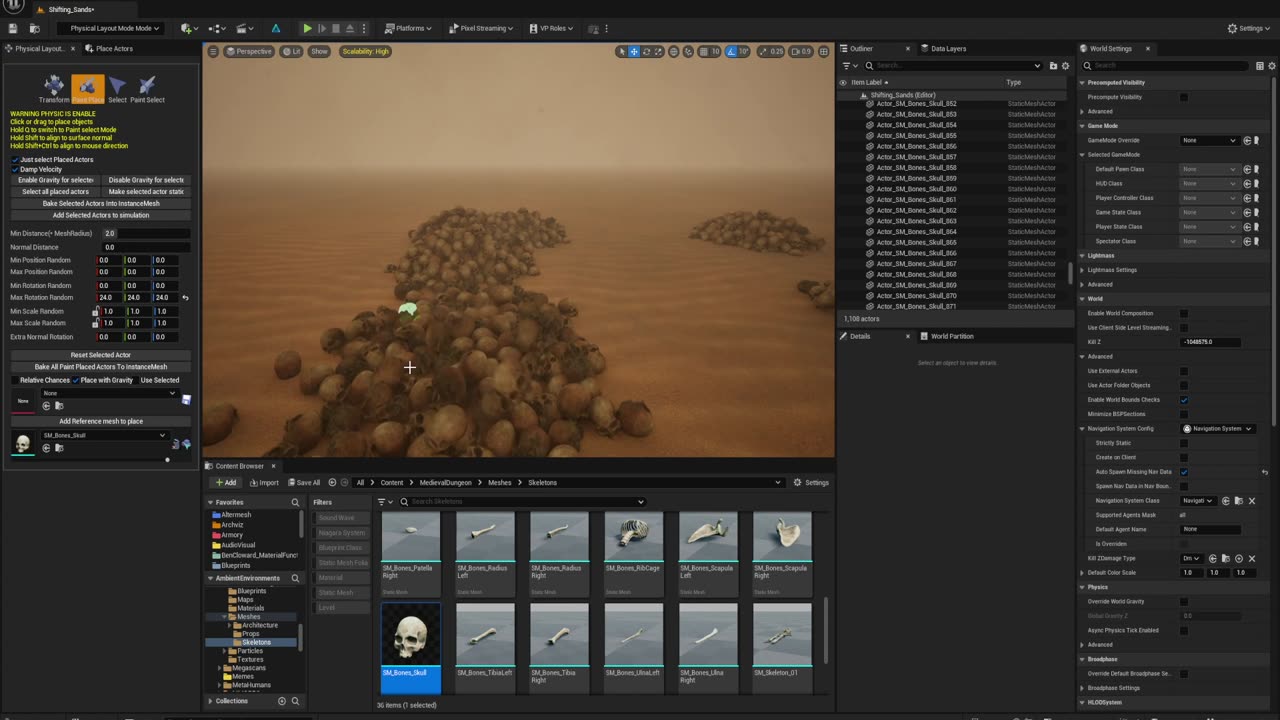Open the viewport options hamburger menu

(x=213, y=51)
